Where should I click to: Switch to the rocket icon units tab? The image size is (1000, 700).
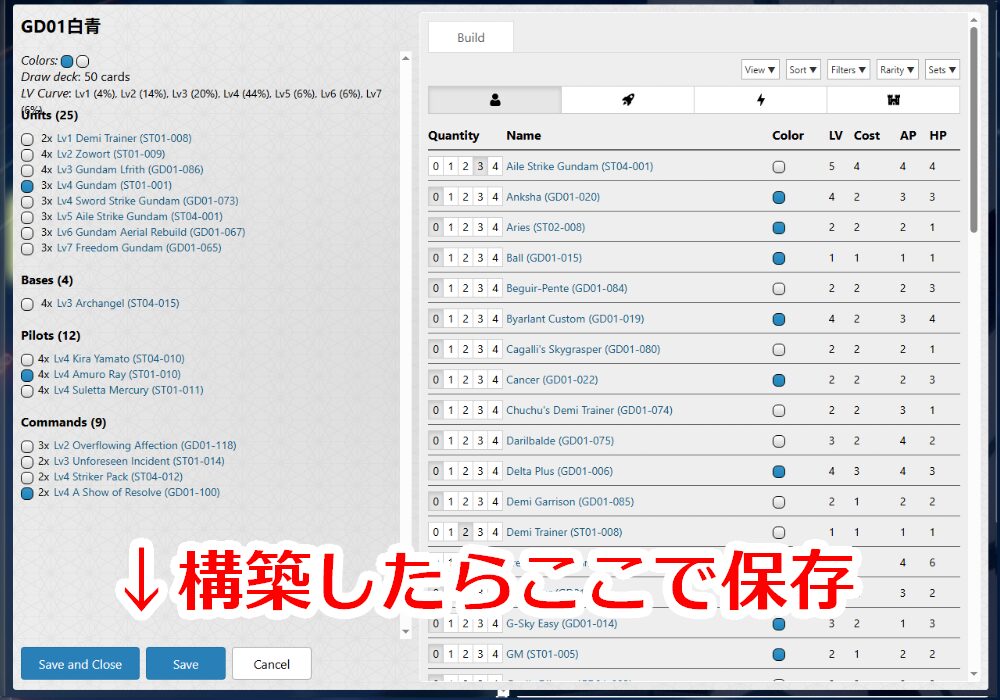(x=628, y=100)
